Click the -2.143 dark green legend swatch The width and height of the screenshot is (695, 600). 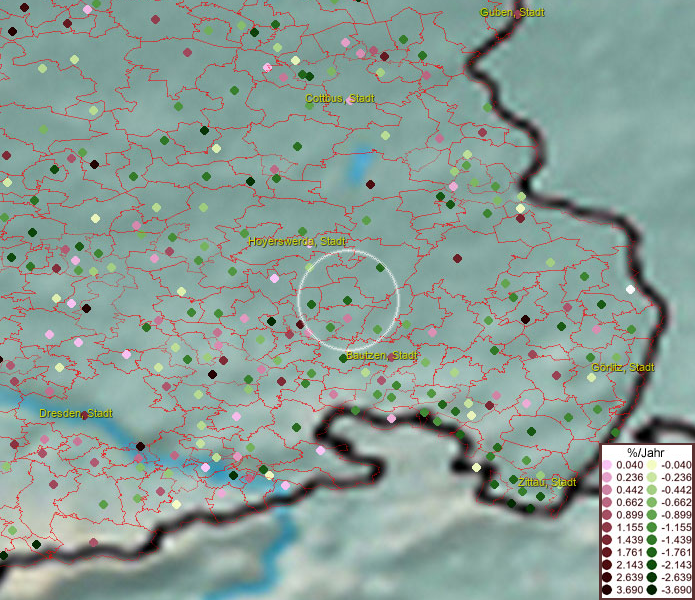(652, 565)
